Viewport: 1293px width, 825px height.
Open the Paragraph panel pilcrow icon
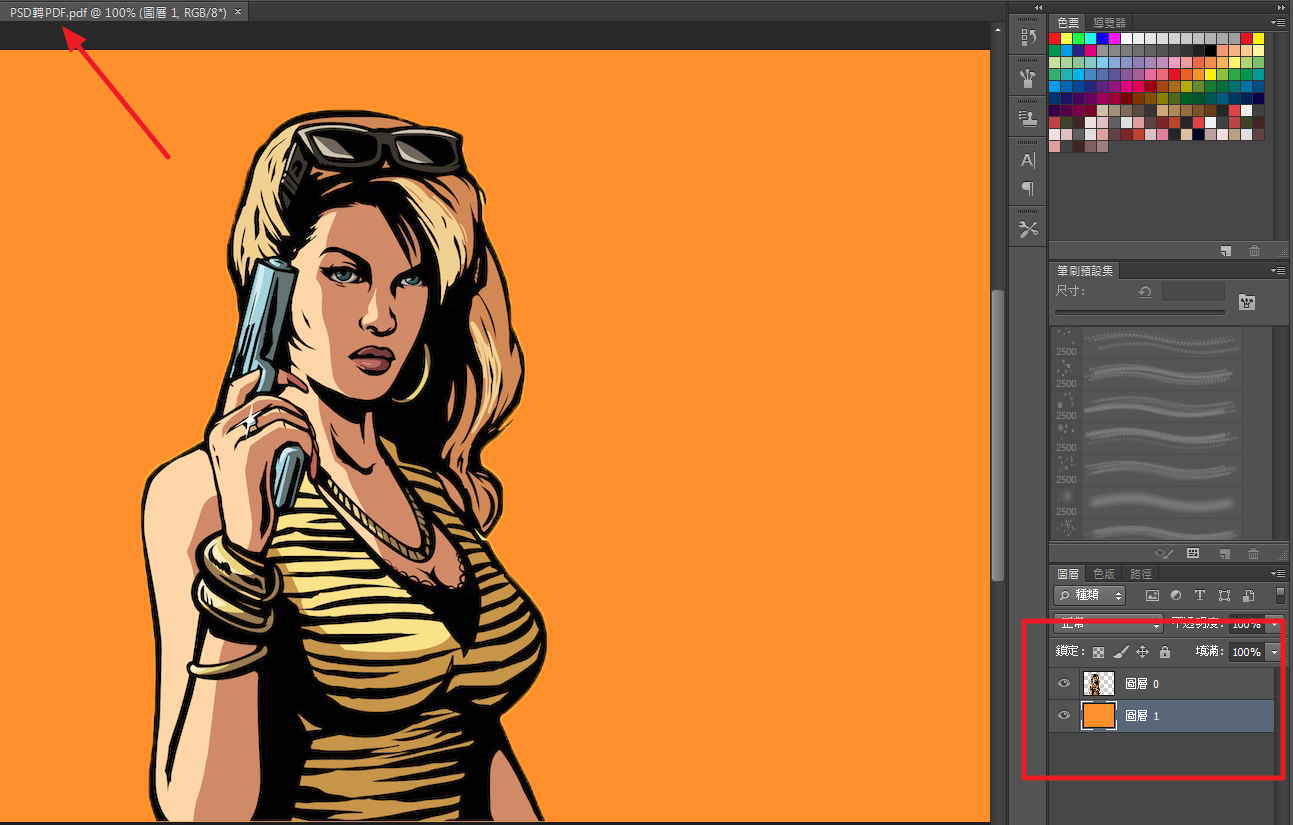click(1027, 189)
